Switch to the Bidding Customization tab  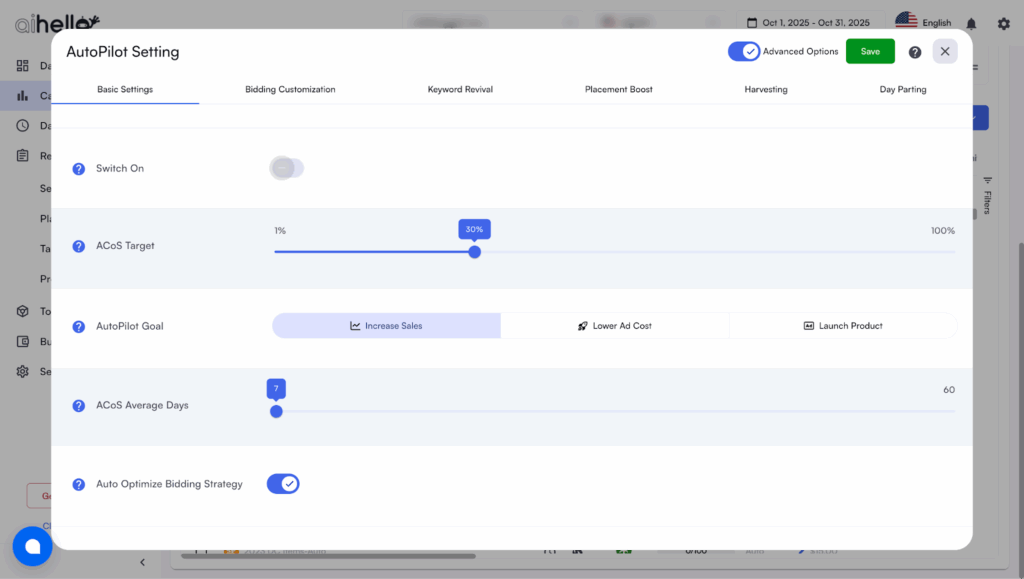[290, 89]
